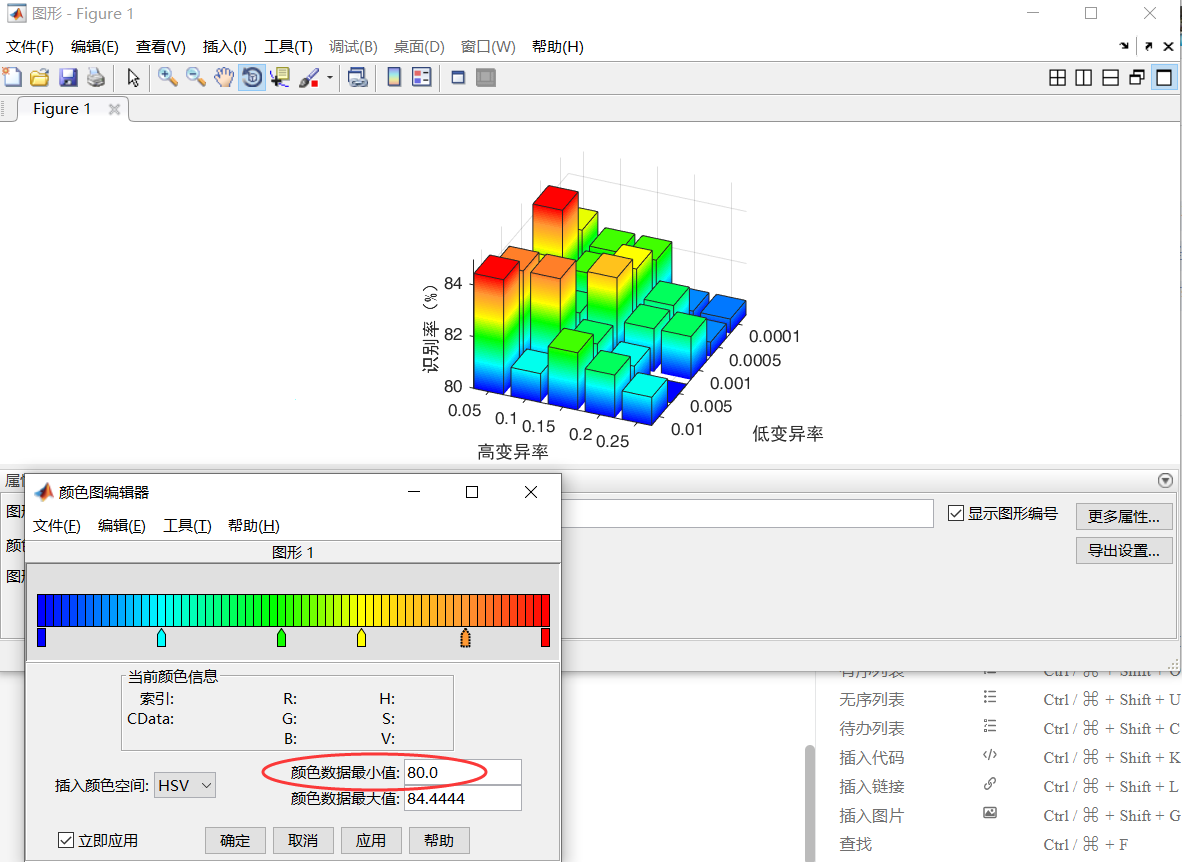Close the Figure 1 tab

click(115, 109)
